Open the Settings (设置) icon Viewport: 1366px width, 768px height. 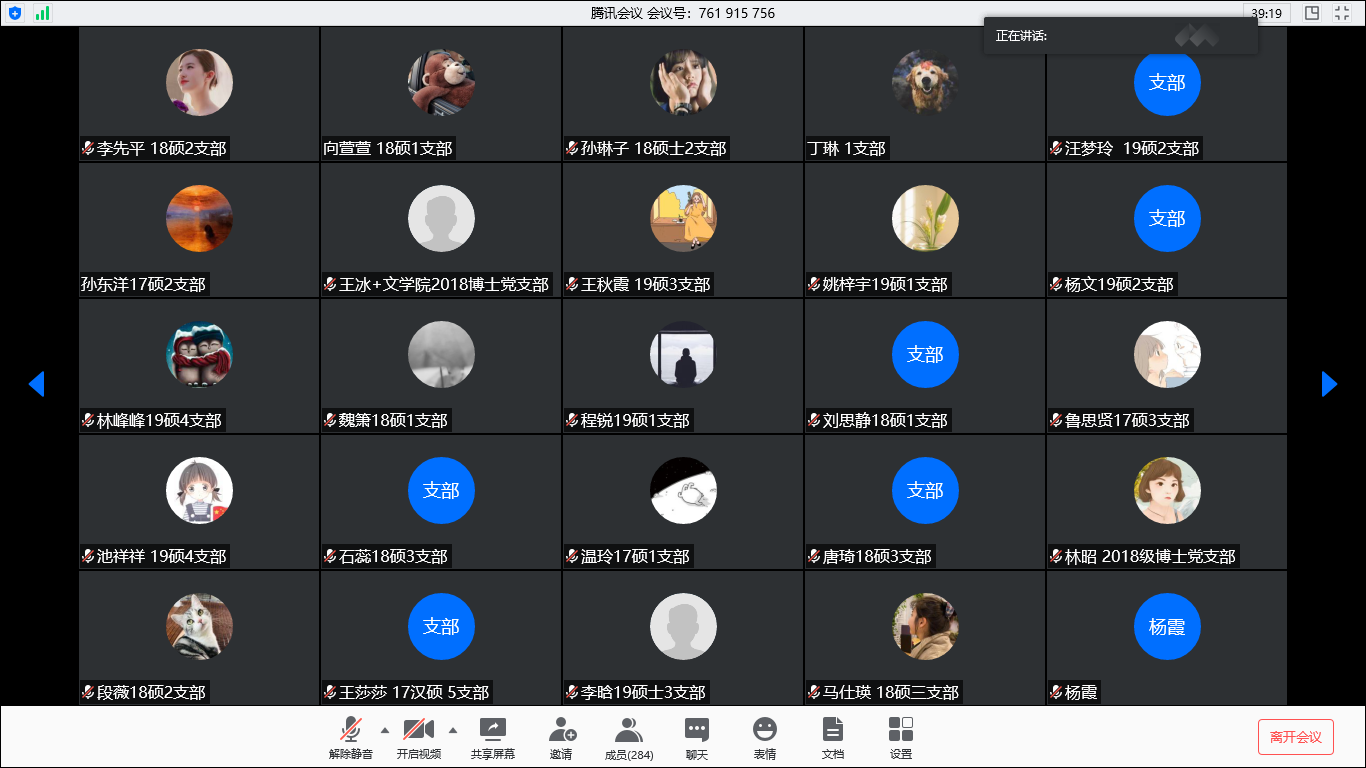tap(901, 738)
